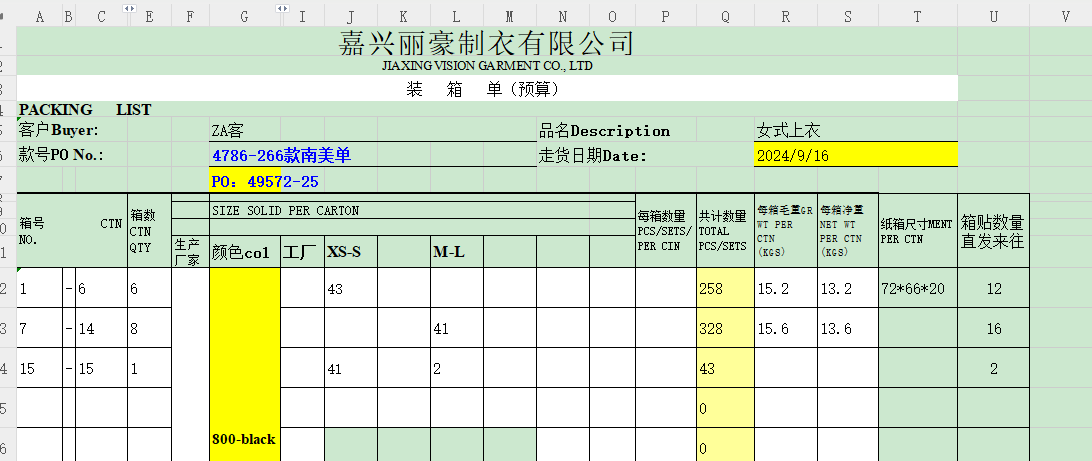
Task: Select the column G header
Action: [244, 16]
